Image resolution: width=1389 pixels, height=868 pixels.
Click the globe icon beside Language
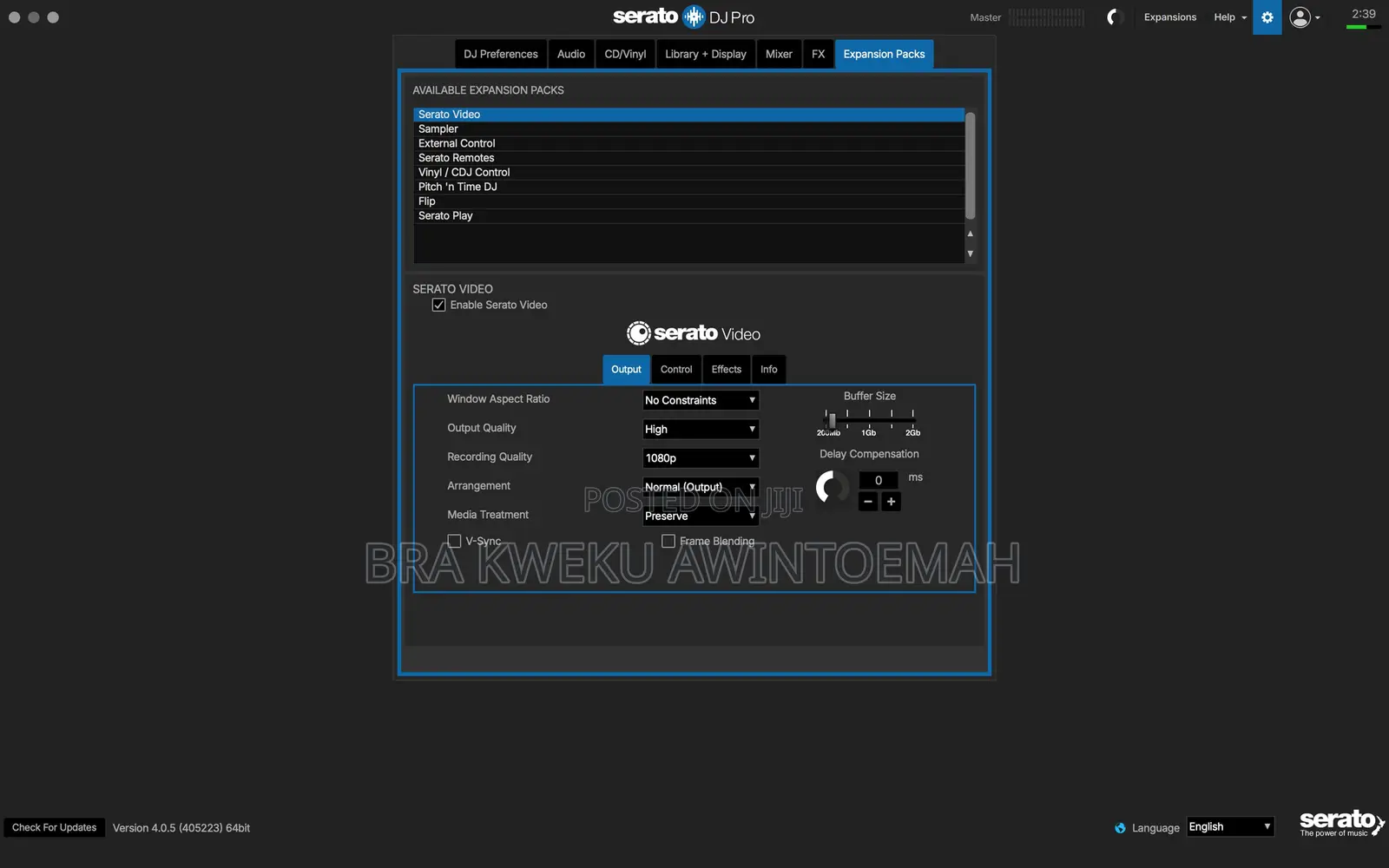[x=1120, y=828]
